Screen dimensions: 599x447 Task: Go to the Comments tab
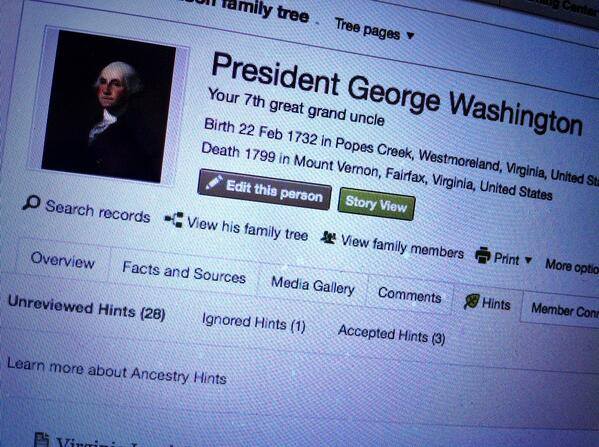tap(410, 295)
